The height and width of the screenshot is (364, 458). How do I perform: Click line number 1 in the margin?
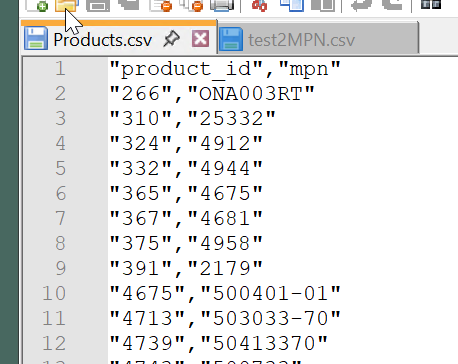coord(60,68)
